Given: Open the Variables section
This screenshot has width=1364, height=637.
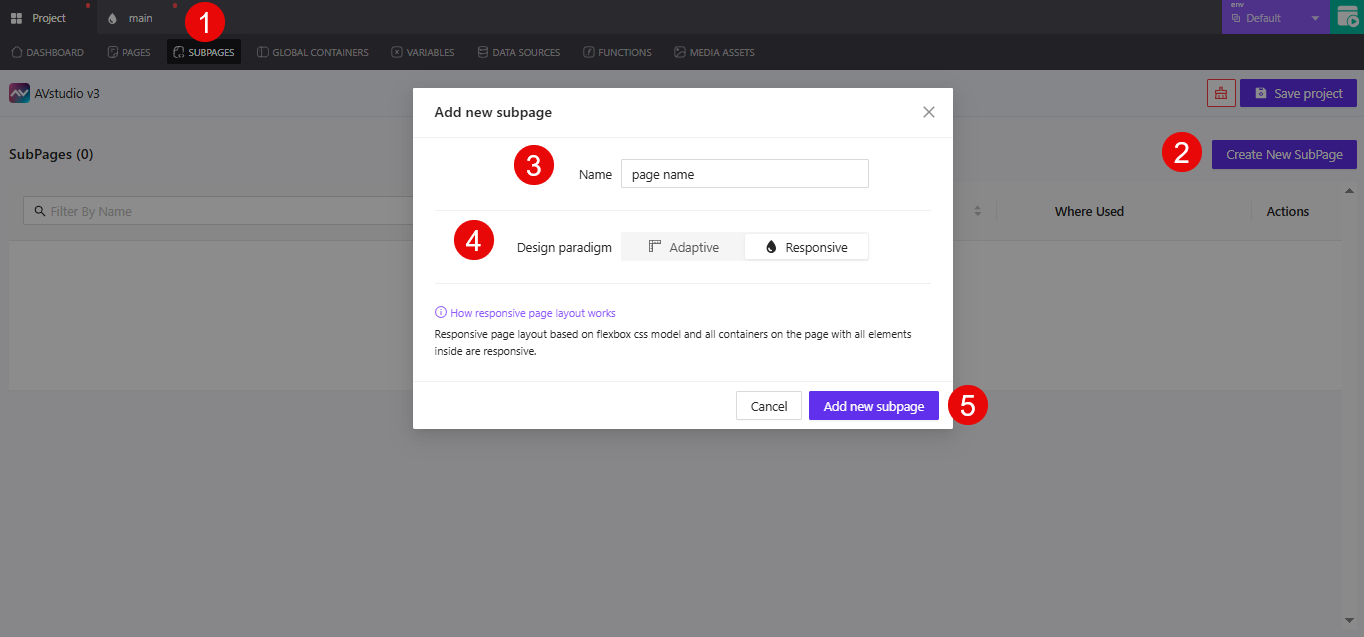Looking at the screenshot, I should [x=422, y=52].
